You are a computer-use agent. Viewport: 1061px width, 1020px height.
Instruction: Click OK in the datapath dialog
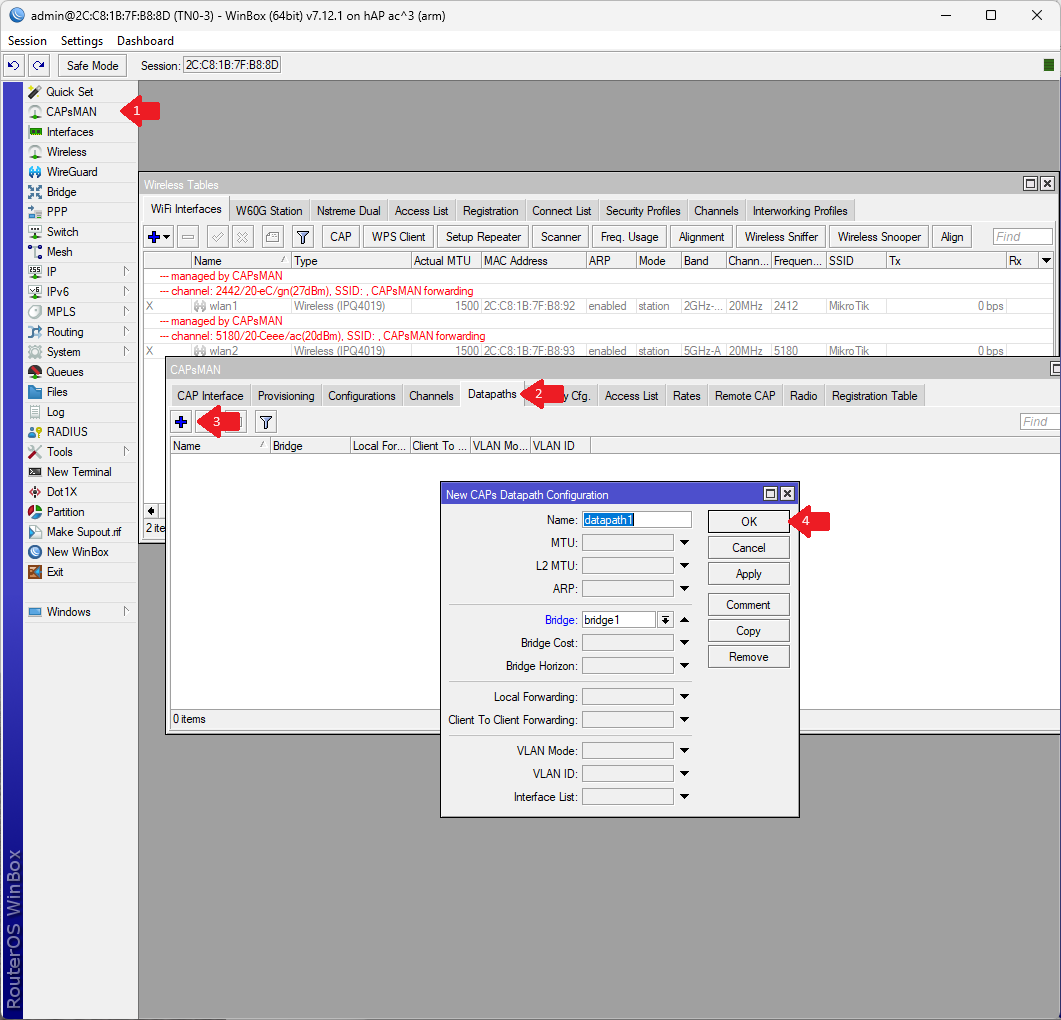click(748, 521)
